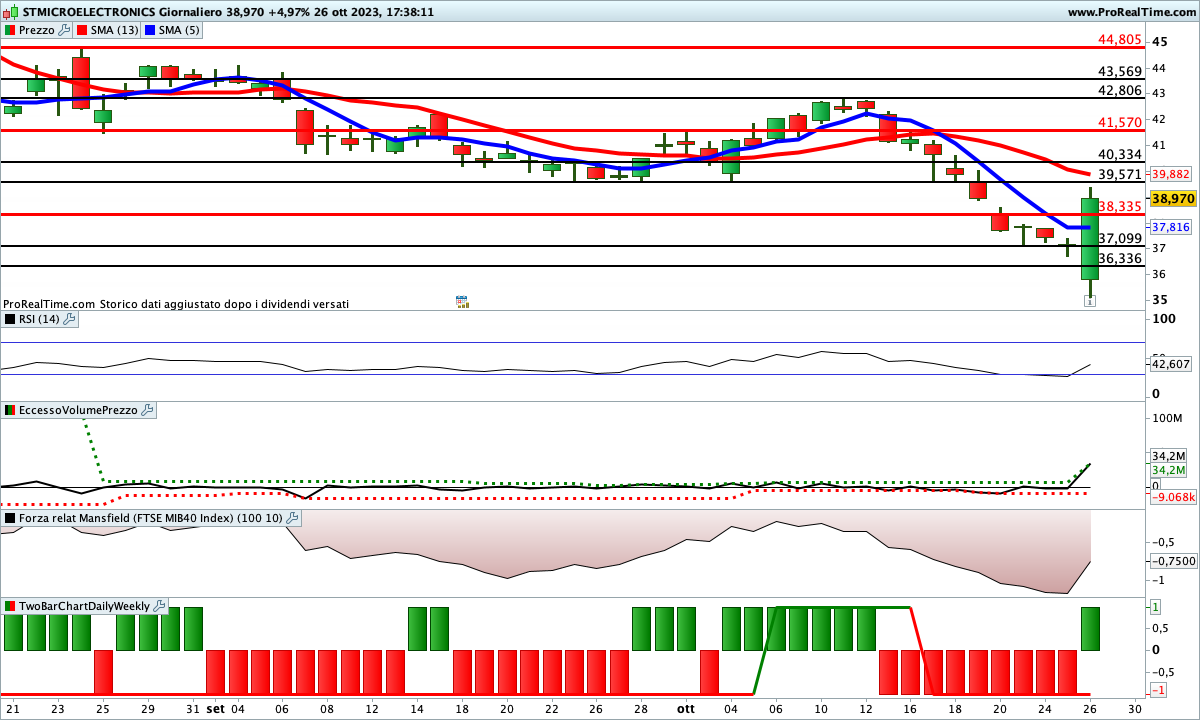
Task: Click the last green TwoBarChart bar at 26
Action: point(1090,628)
